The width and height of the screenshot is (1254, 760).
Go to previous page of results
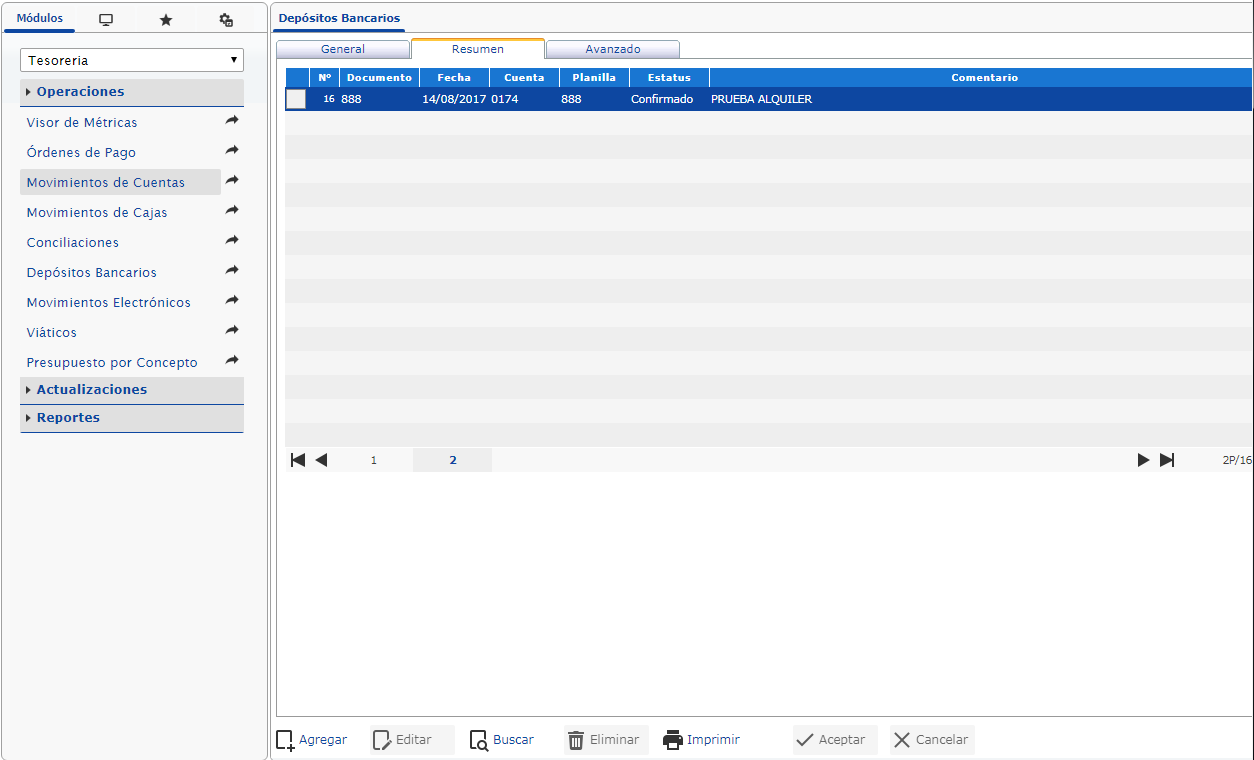tap(321, 460)
